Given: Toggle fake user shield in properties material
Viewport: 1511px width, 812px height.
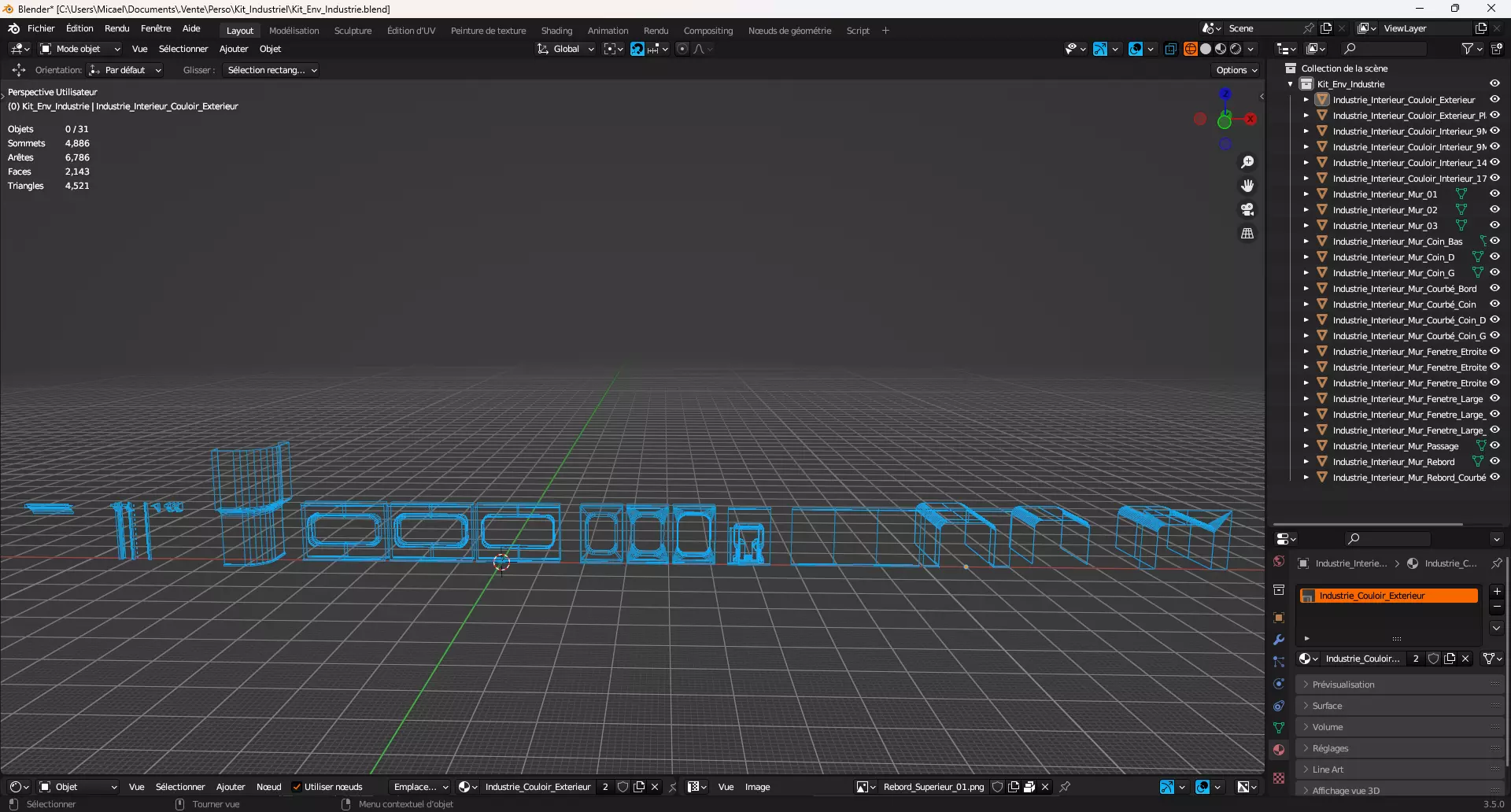Looking at the screenshot, I should [1434, 659].
